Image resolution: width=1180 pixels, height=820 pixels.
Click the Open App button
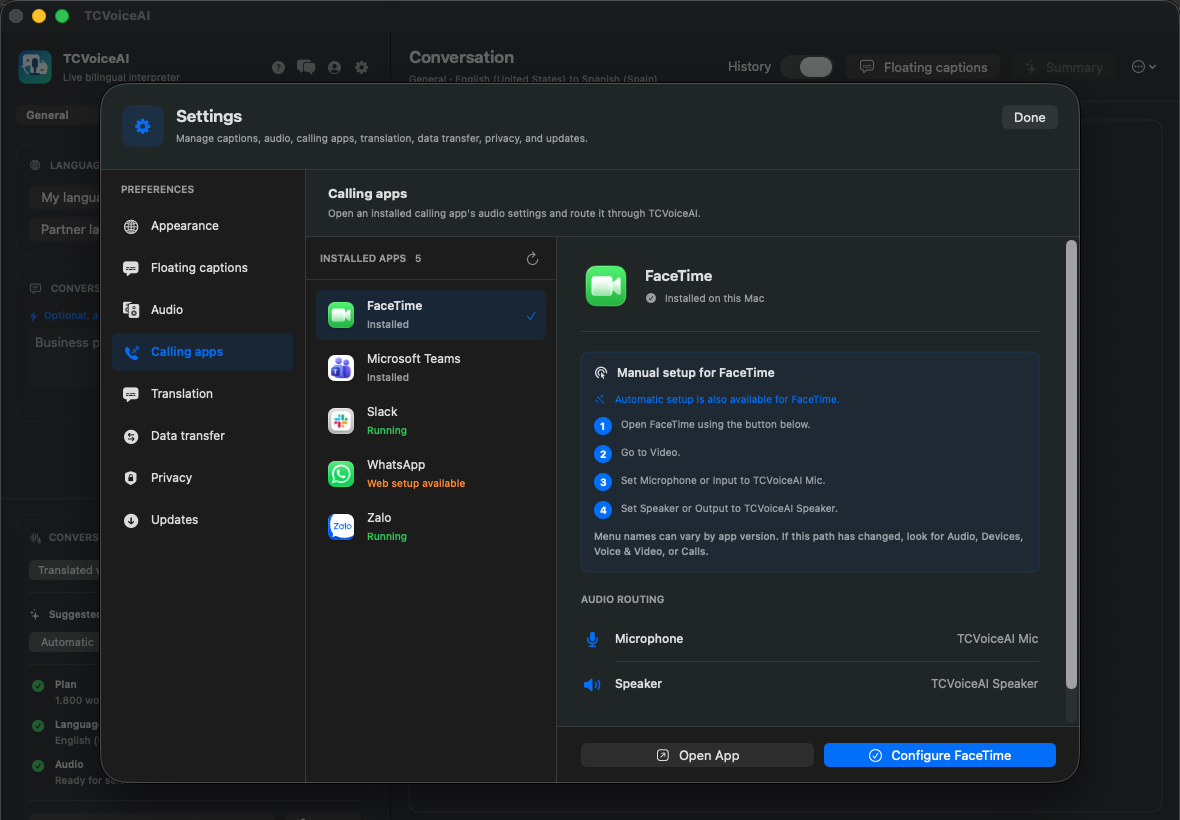pos(697,755)
